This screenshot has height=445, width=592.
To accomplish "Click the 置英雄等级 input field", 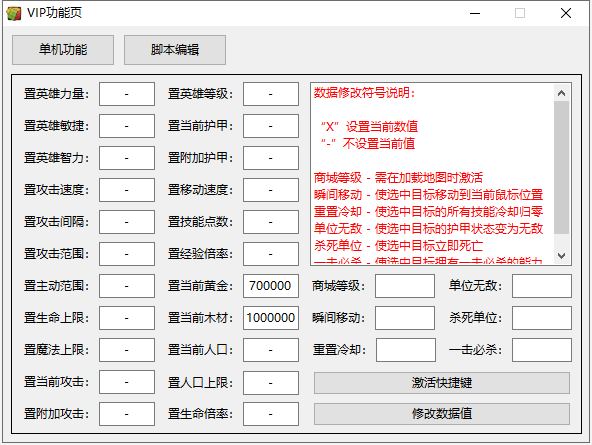I will [271, 94].
